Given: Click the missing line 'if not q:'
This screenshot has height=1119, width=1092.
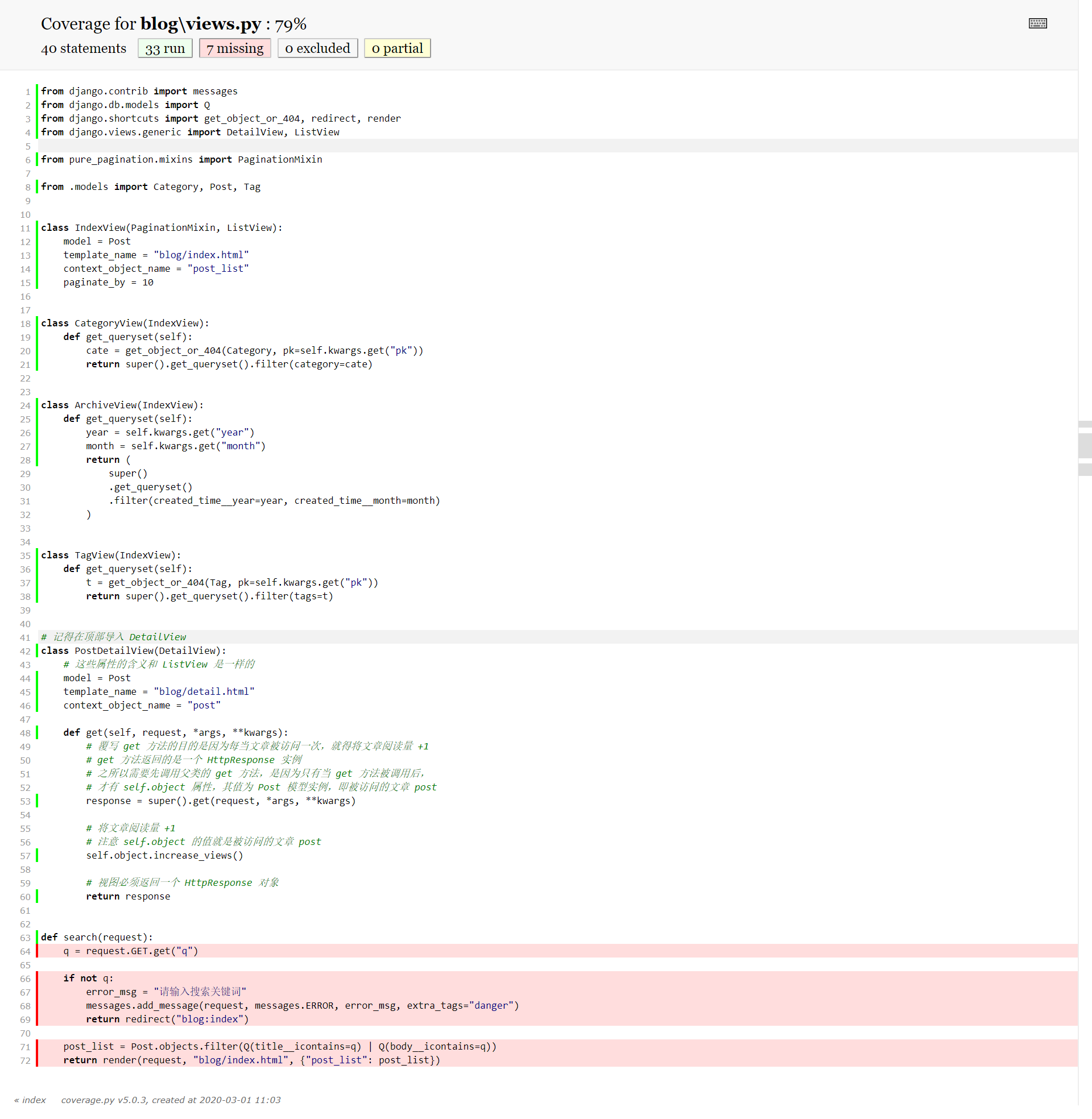Looking at the screenshot, I should tap(88, 979).
